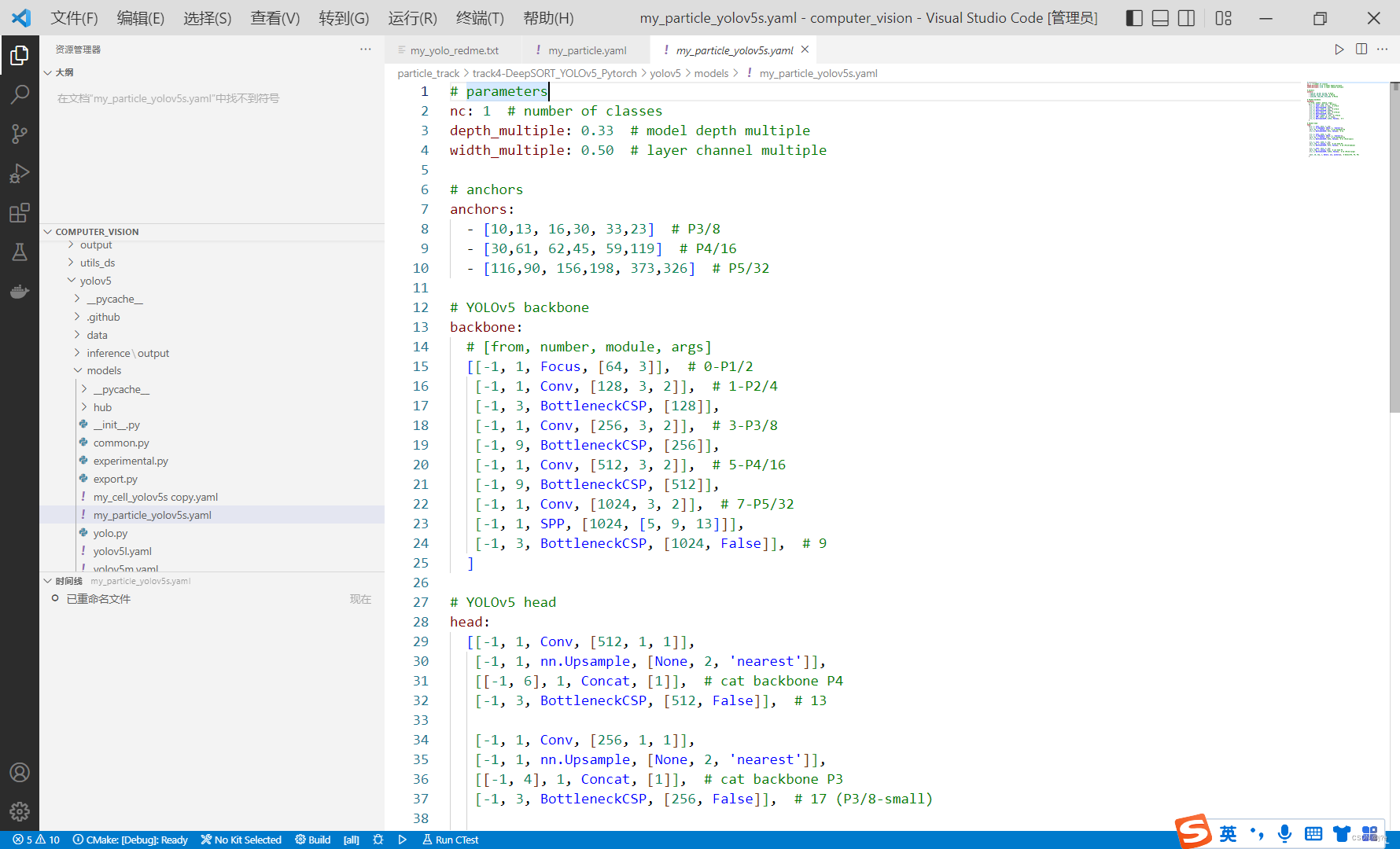
Task: Select the 已重命名文件 timeline entry
Action: pos(98,599)
